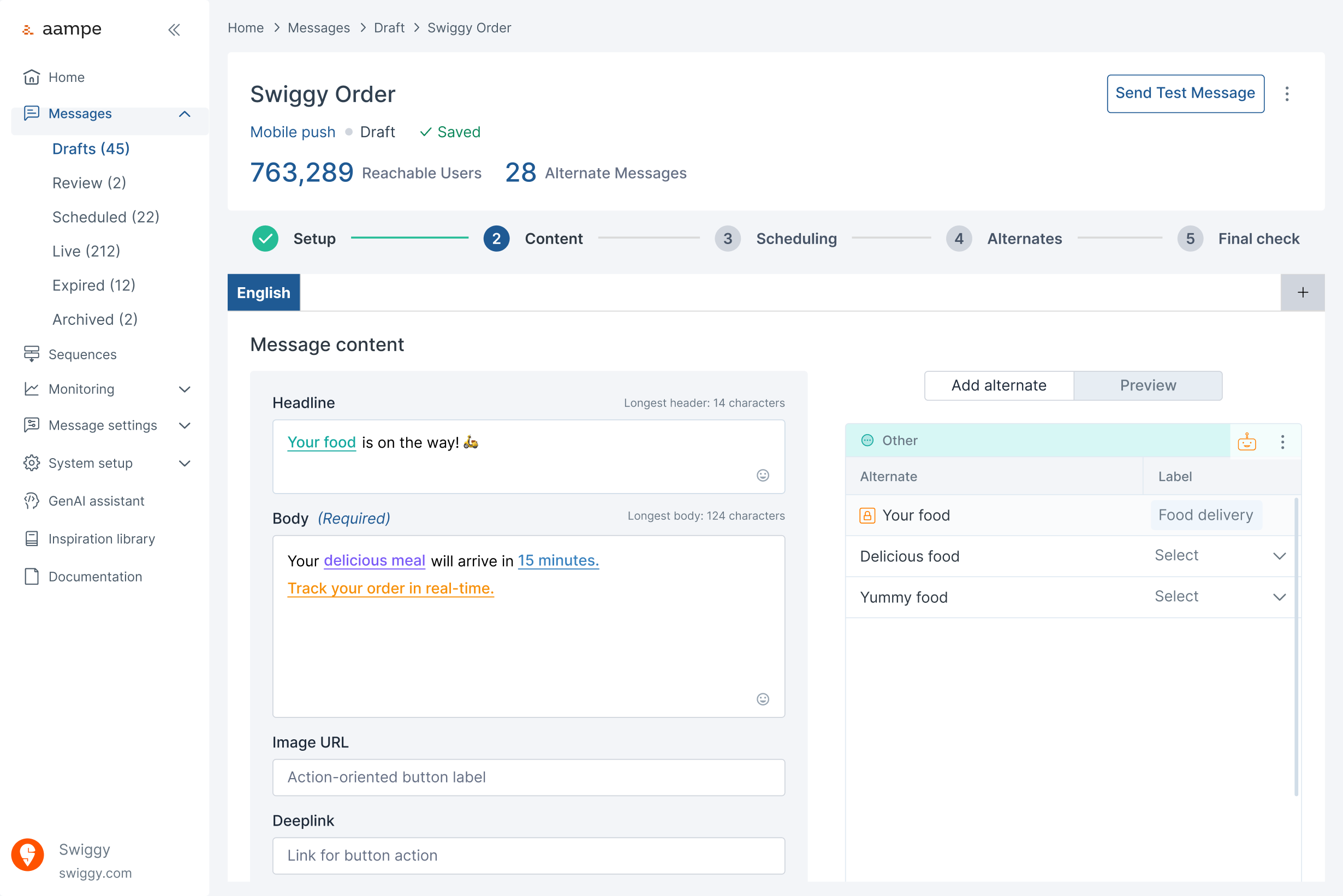Open Archived (2) list
The width and height of the screenshot is (1343, 896).
(95, 319)
